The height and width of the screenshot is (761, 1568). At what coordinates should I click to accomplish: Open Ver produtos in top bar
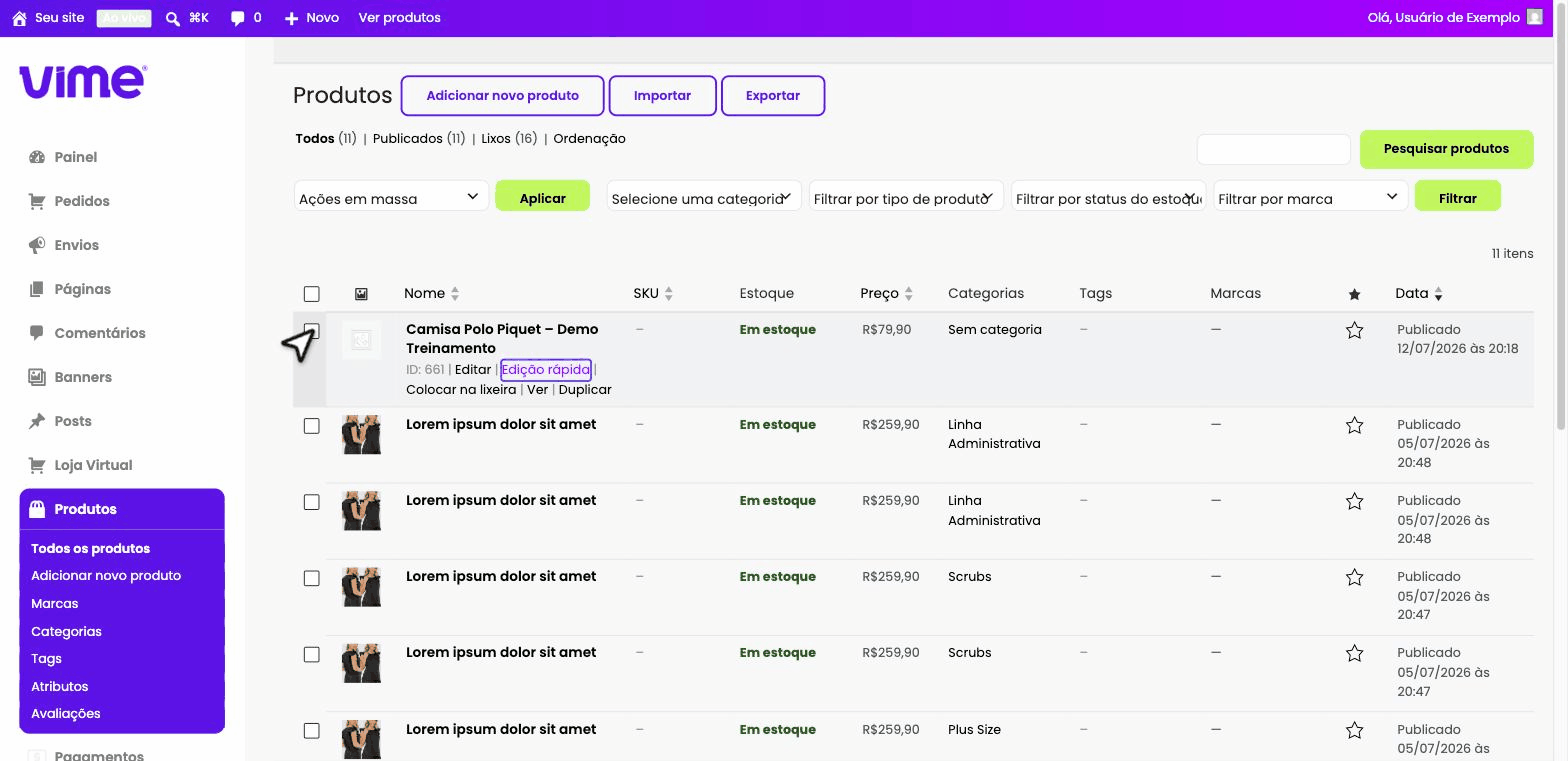pos(399,18)
